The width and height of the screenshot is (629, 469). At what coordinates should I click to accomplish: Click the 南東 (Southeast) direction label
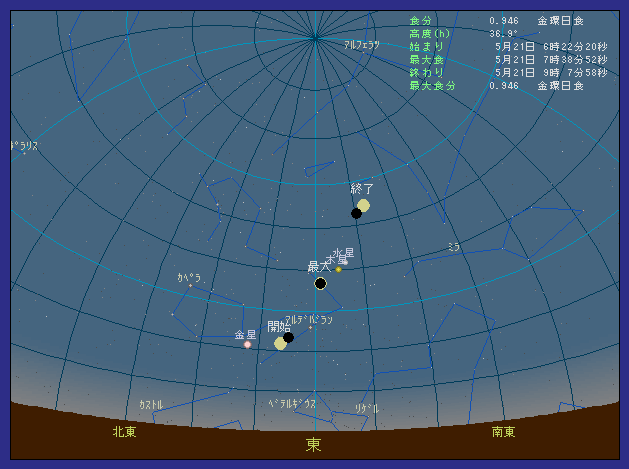point(504,432)
